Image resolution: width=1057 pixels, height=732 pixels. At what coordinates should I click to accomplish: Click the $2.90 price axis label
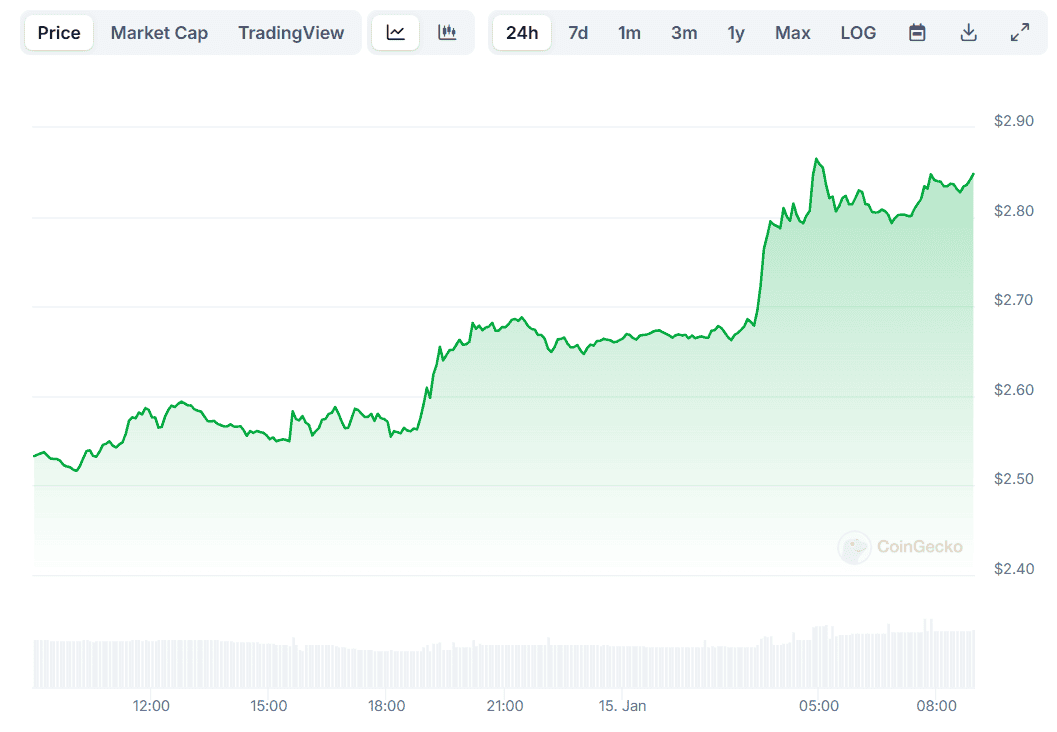(x=1014, y=121)
